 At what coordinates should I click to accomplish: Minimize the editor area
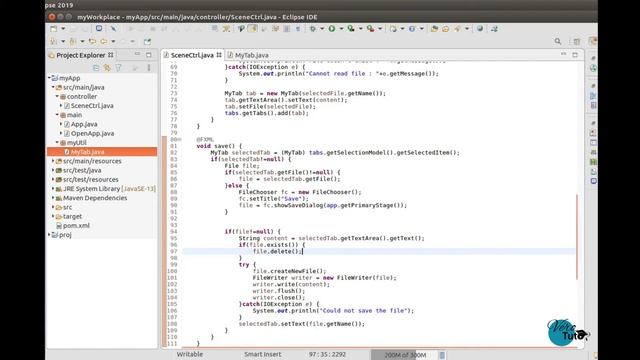coord(563,54)
